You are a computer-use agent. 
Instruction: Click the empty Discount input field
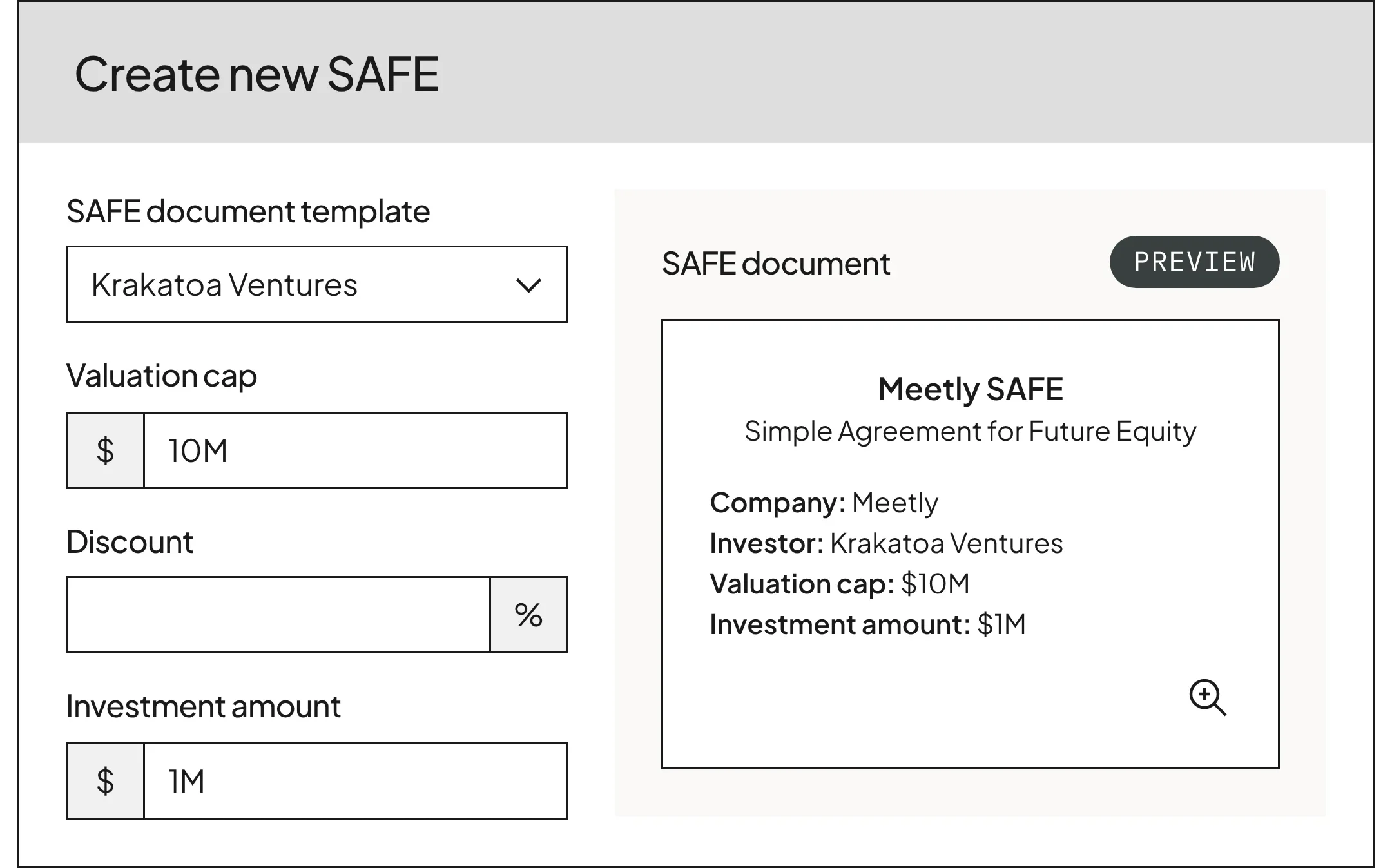pos(278,615)
